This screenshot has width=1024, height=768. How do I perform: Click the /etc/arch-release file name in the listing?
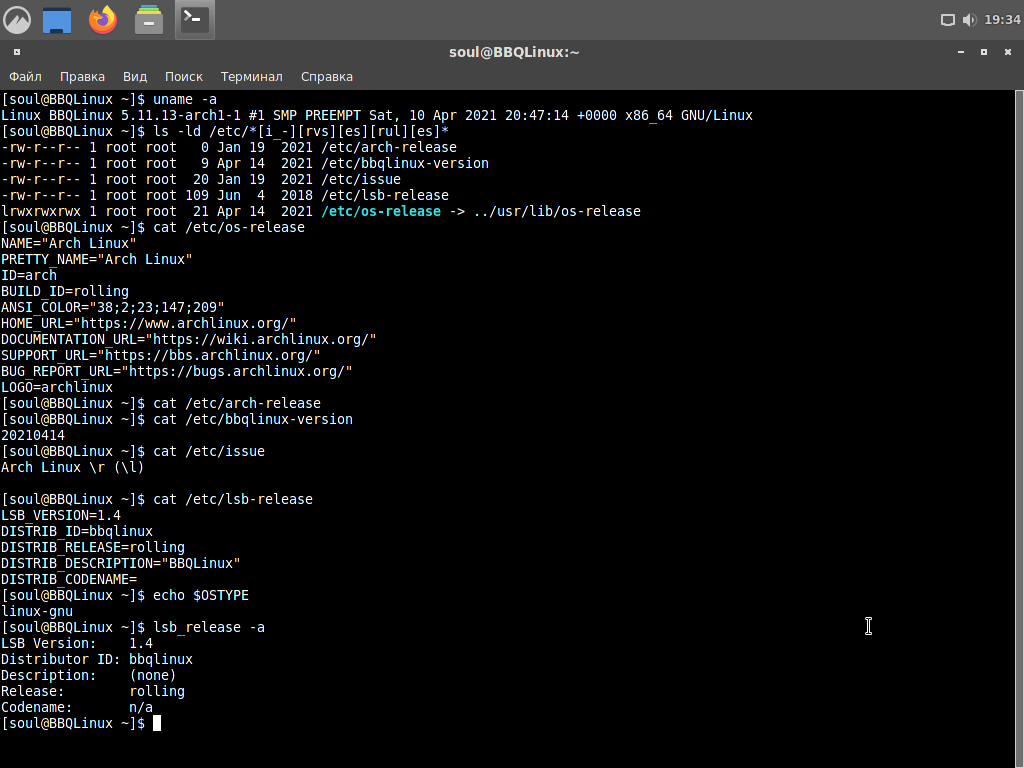click(389, 148)
